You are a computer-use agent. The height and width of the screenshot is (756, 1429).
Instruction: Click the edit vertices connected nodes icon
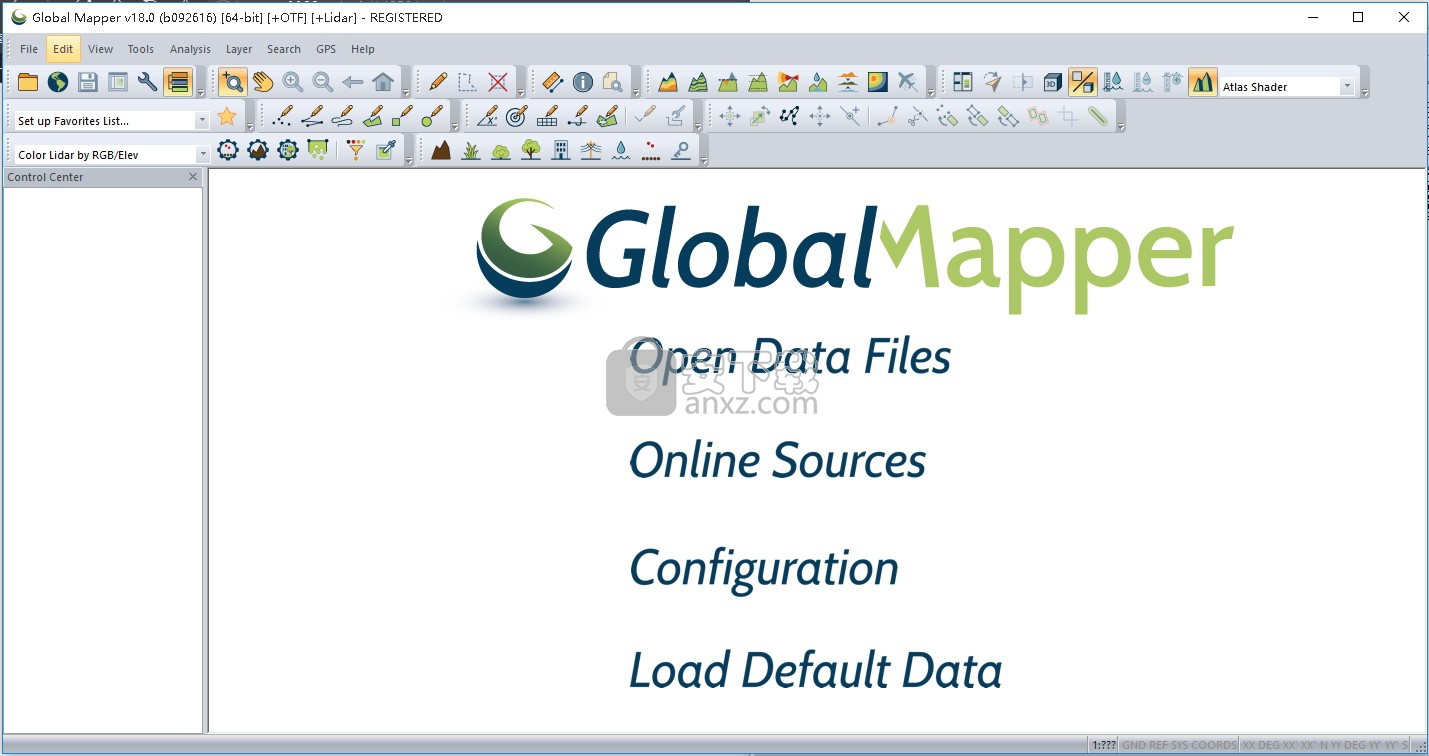click(789, 117)
